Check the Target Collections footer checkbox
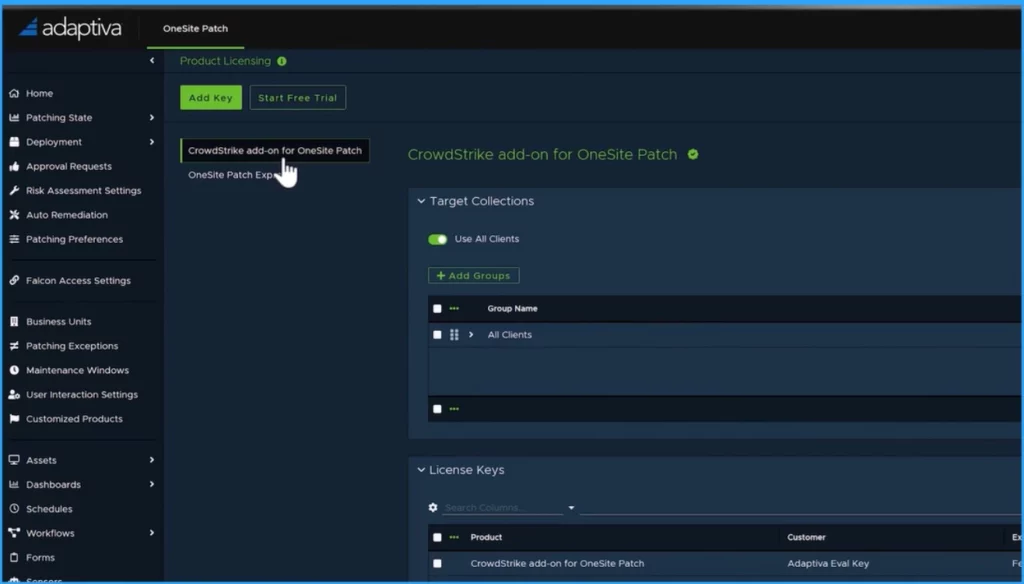Screen dimensions: 1024x584 tap(437, 409)
